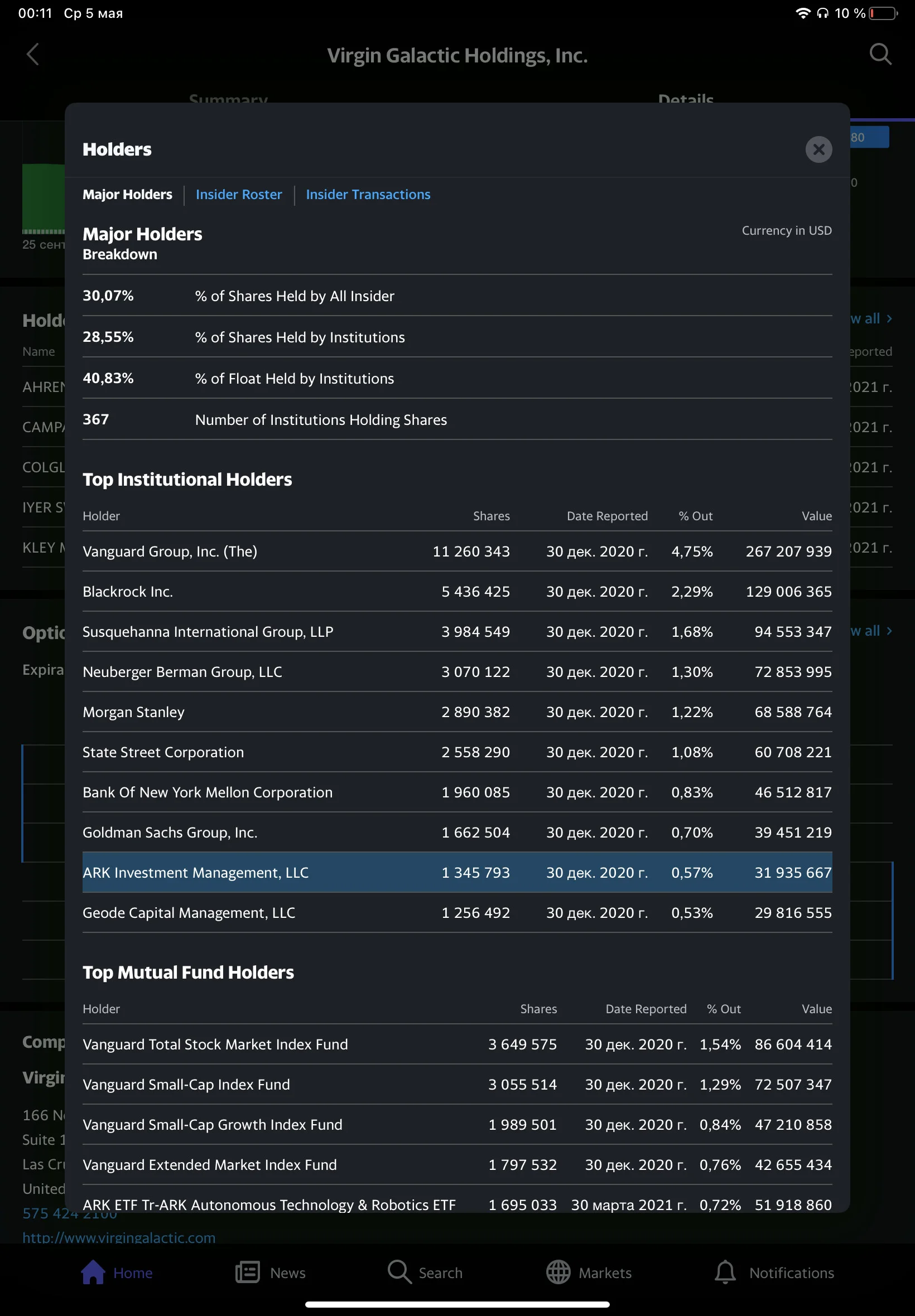Select highlighted ARK Investment Management, LLC row
Image resolution: width=915 pixels, height=1316 pixels.
[457, 872]
